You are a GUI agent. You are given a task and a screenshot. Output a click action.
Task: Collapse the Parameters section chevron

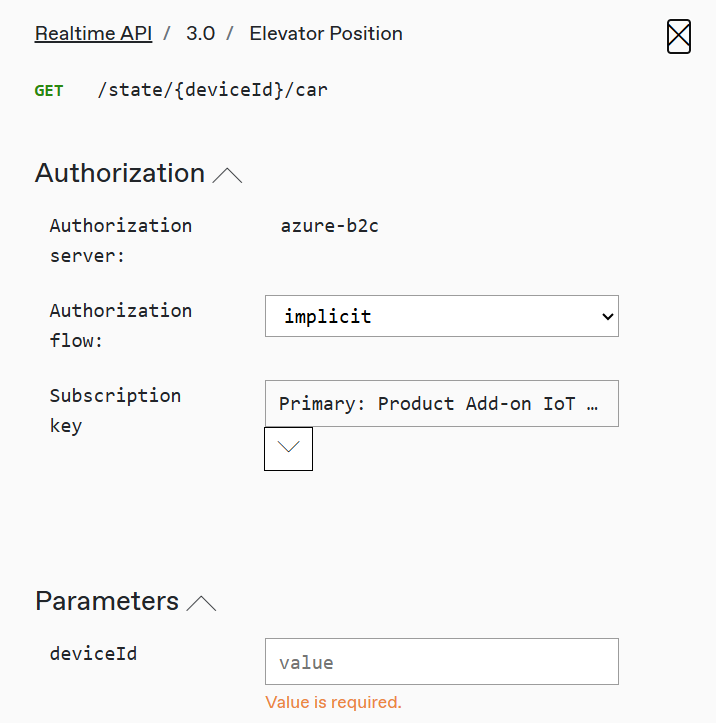(x=201, y=604)
